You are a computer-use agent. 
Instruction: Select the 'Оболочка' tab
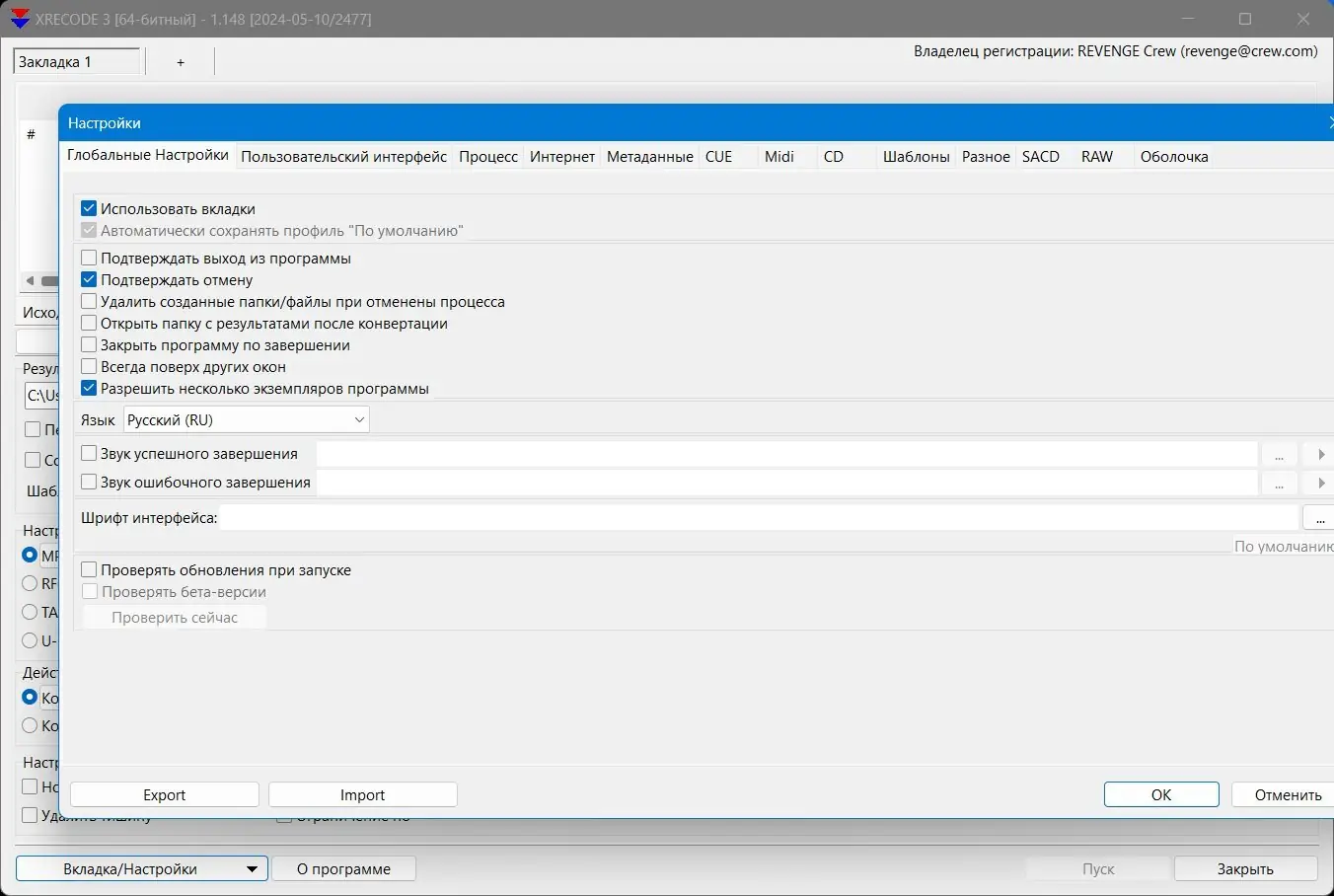1174,157
